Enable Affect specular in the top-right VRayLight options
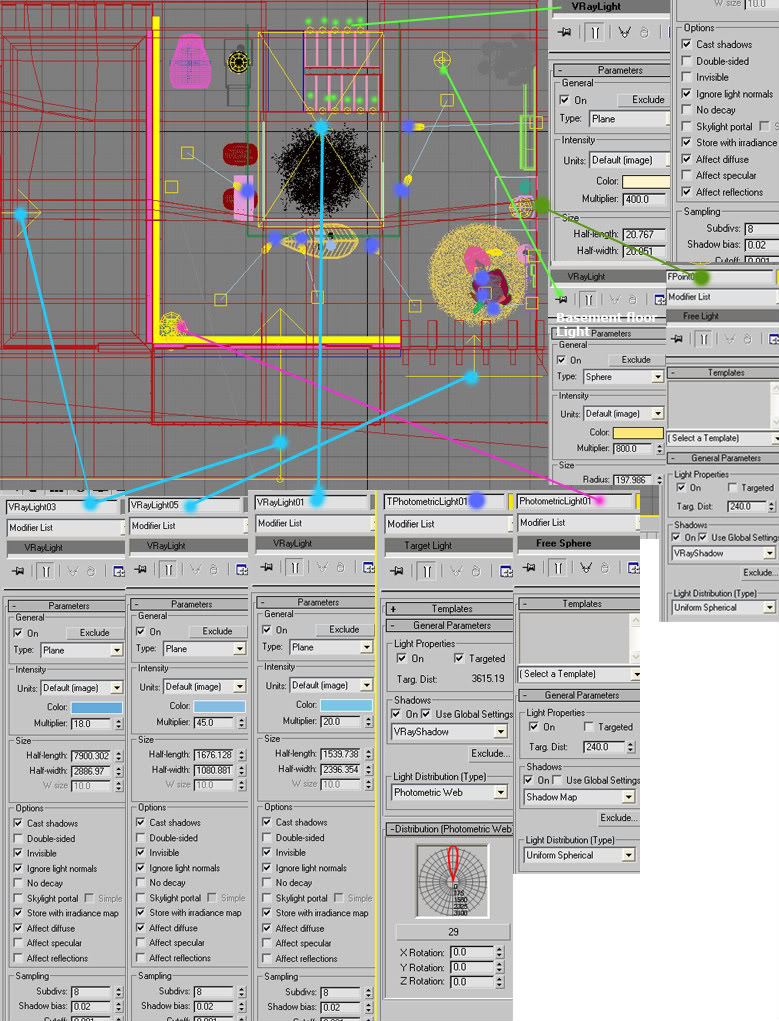The image size is (779, 1021). 687,175
